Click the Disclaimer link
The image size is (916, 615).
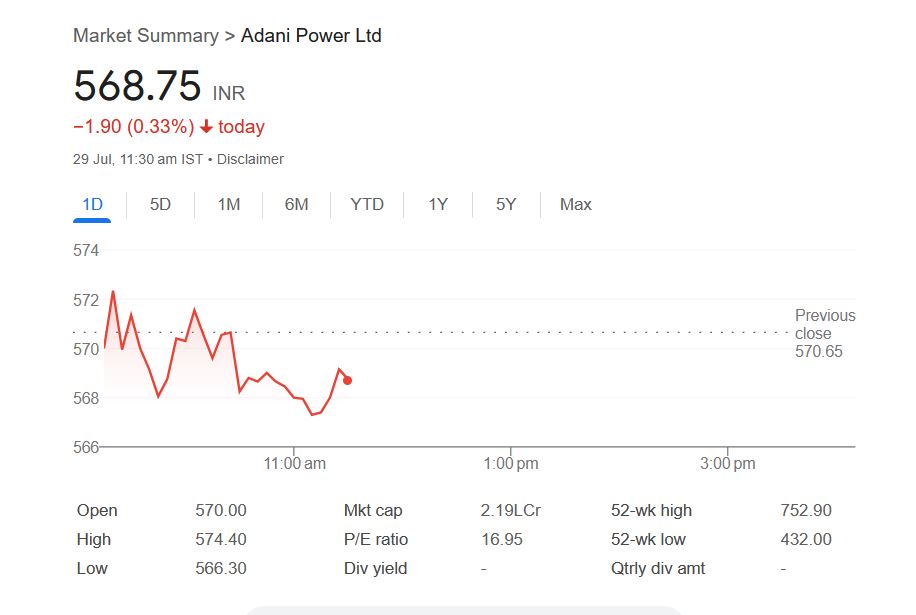[x=250, y=159]
